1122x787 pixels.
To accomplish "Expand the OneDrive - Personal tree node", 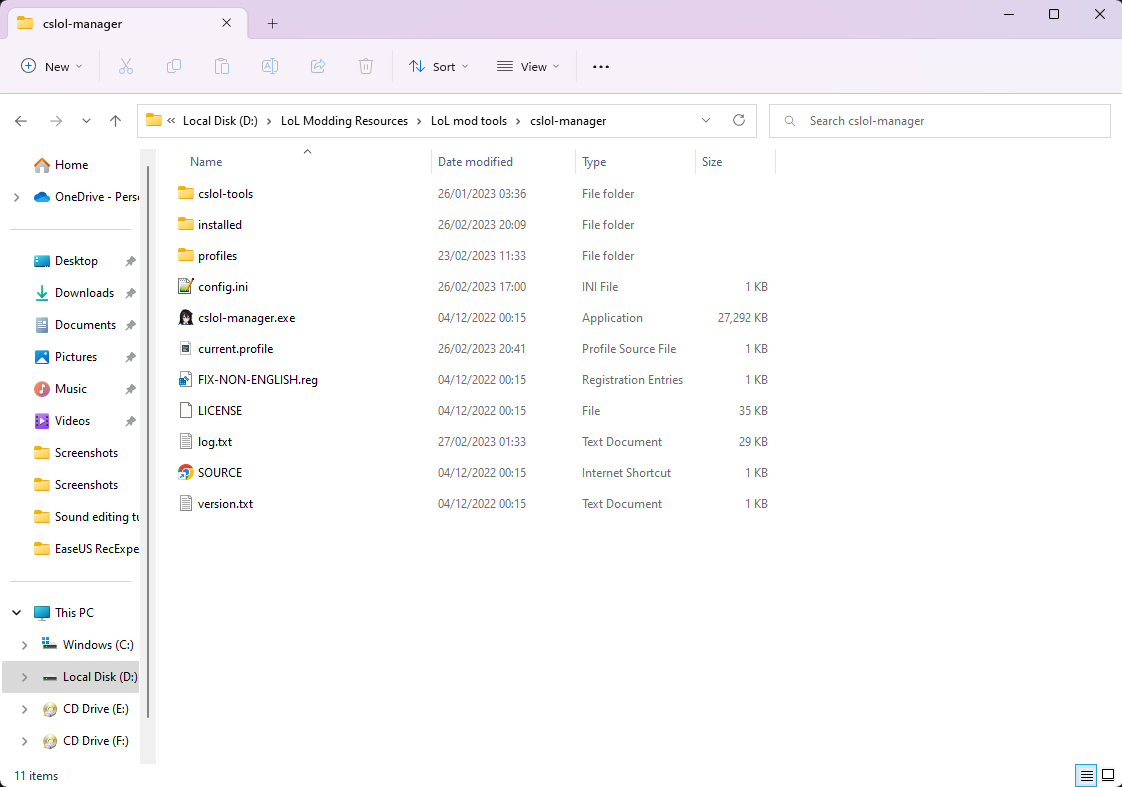I will click(16, 197).
